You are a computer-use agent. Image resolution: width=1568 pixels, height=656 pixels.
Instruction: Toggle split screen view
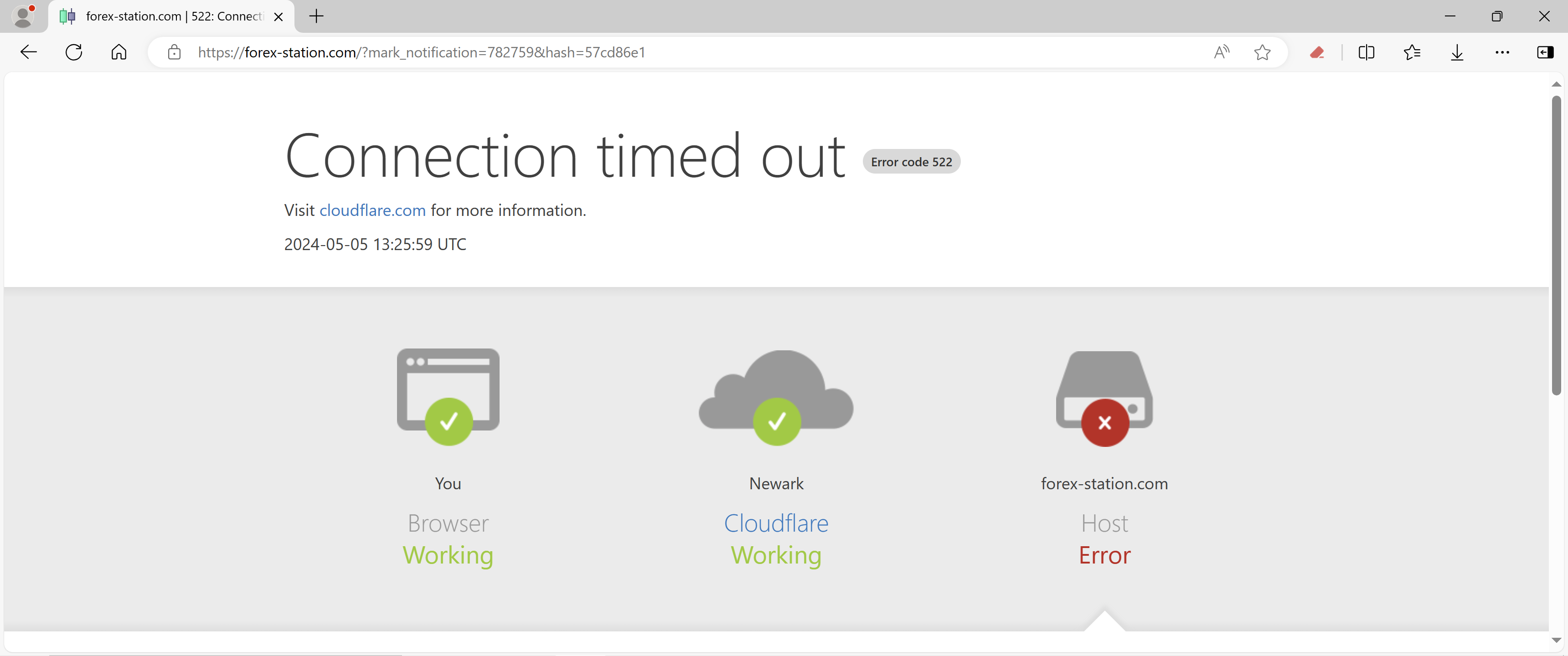pyautogui.click(x=1366, y=52)
